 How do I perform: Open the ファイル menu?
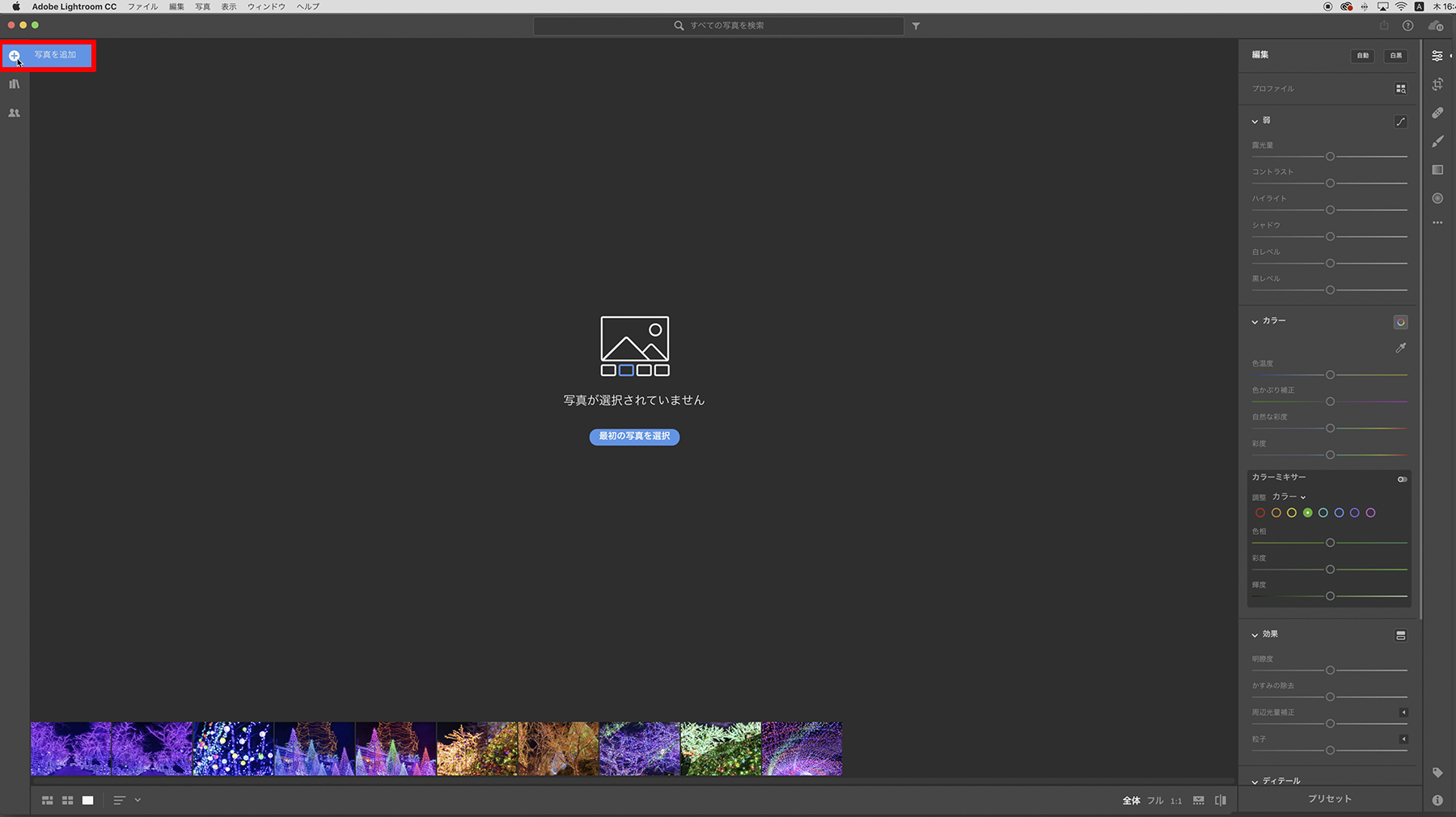(143, 6)
